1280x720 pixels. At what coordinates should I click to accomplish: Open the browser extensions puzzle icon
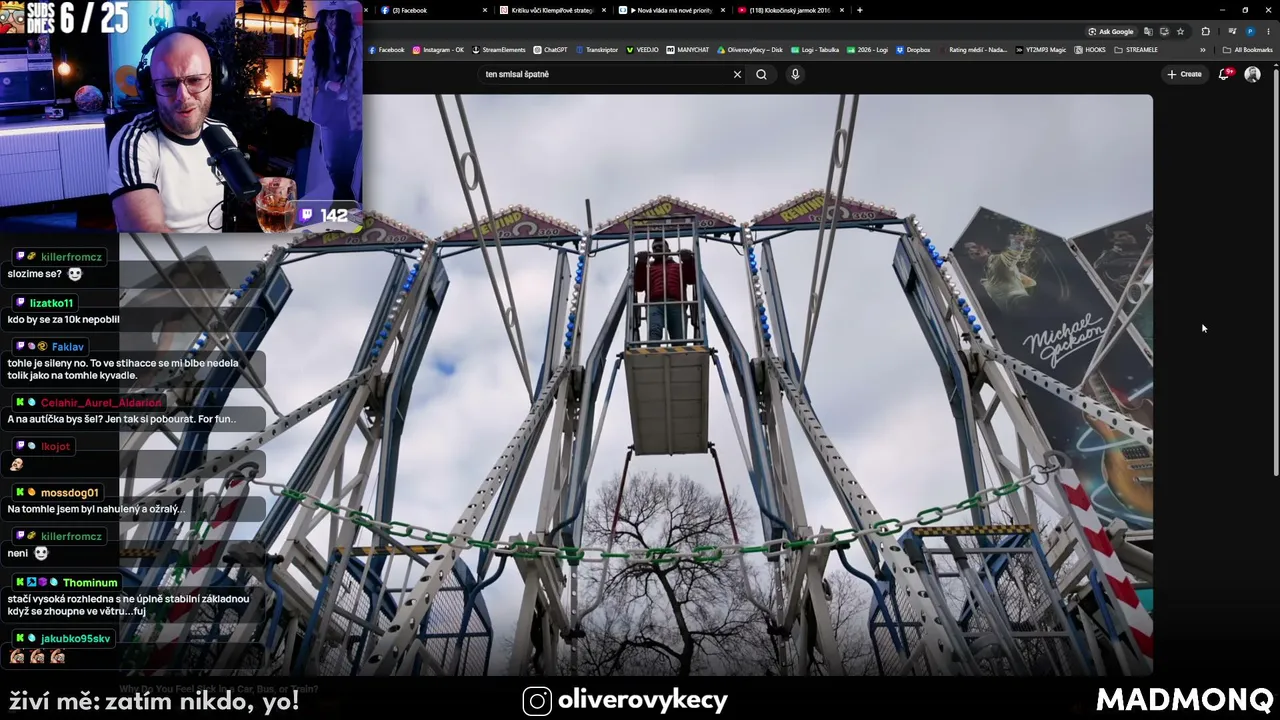[1205, 31]
